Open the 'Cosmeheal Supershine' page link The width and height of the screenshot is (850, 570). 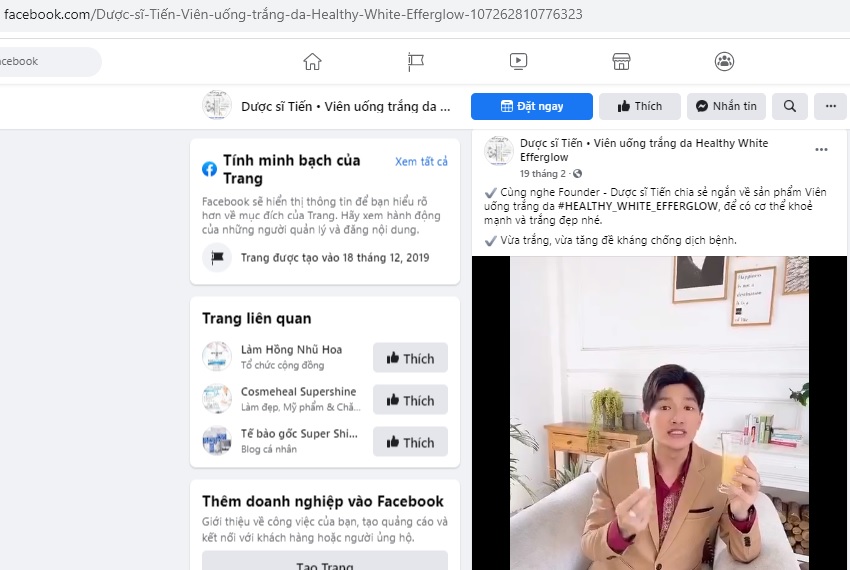tap(298, 392)
